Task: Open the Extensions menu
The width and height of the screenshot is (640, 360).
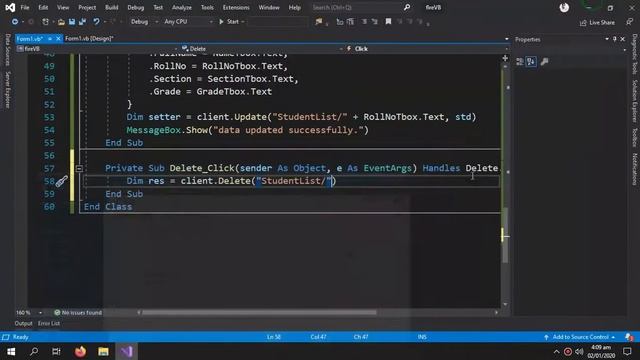Action: (x=236, y=7)
